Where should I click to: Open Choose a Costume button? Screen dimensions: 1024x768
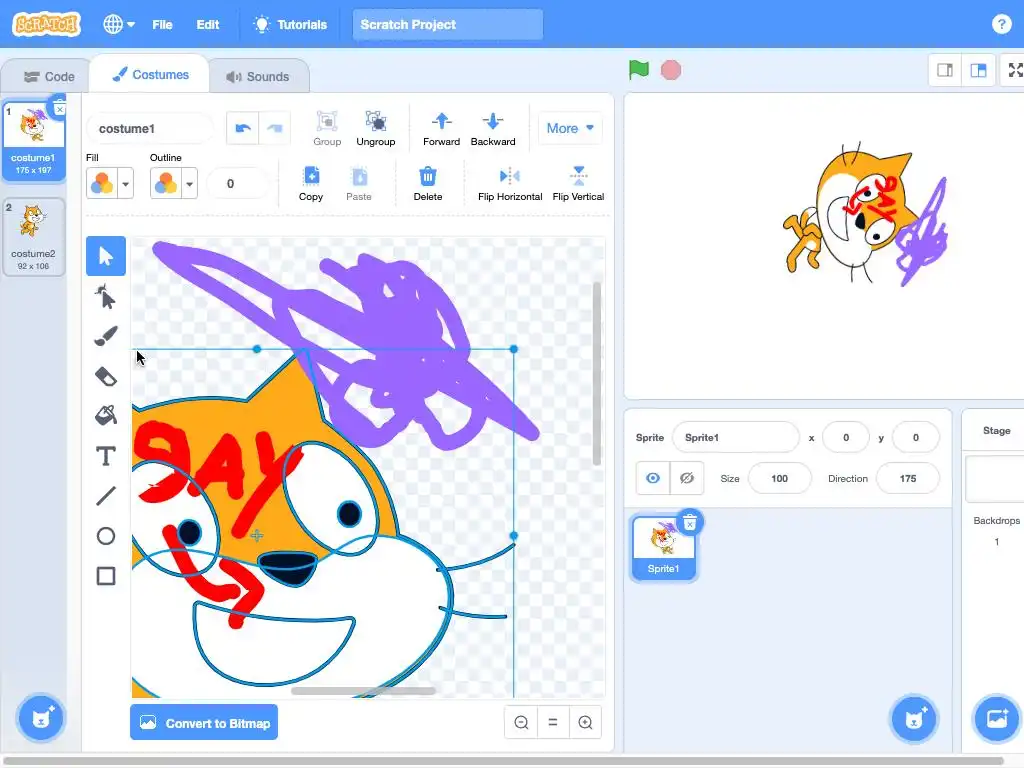[40, 718]
